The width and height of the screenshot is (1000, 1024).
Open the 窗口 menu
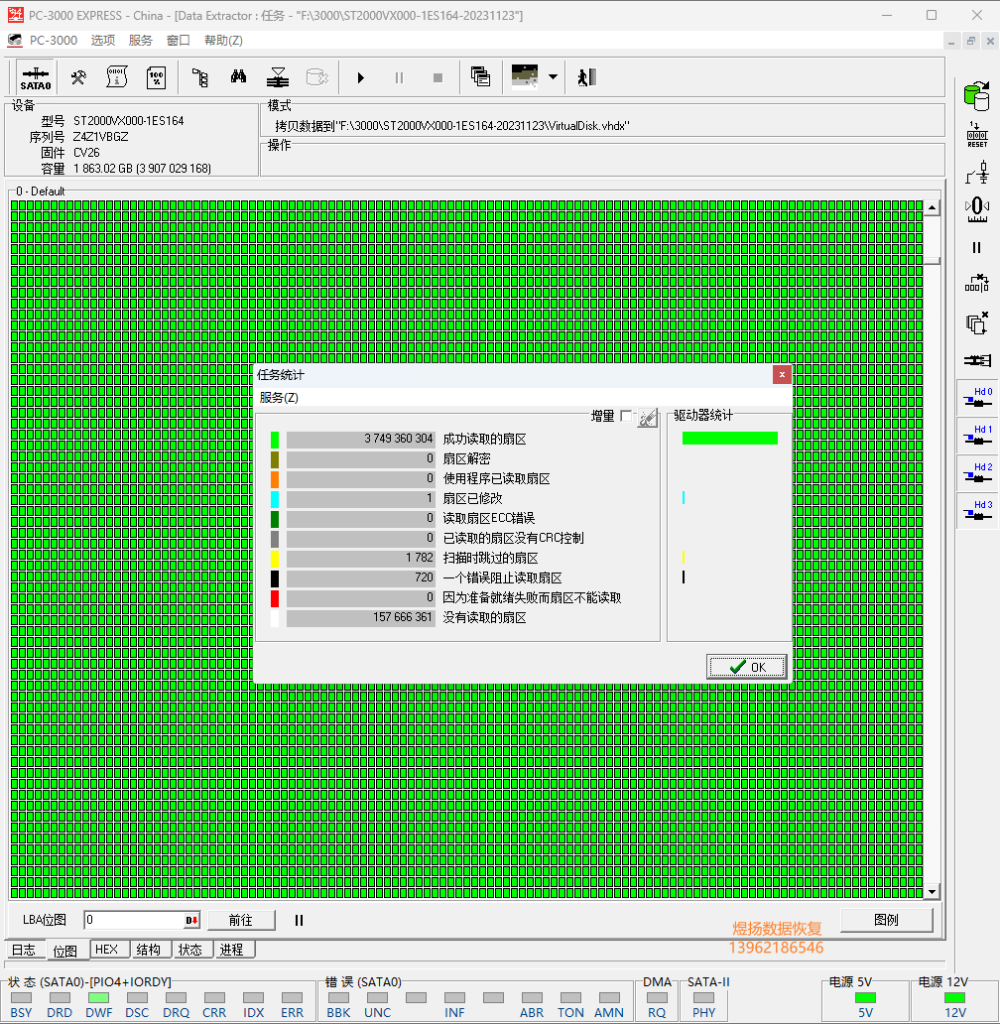(x=178, y=40)
